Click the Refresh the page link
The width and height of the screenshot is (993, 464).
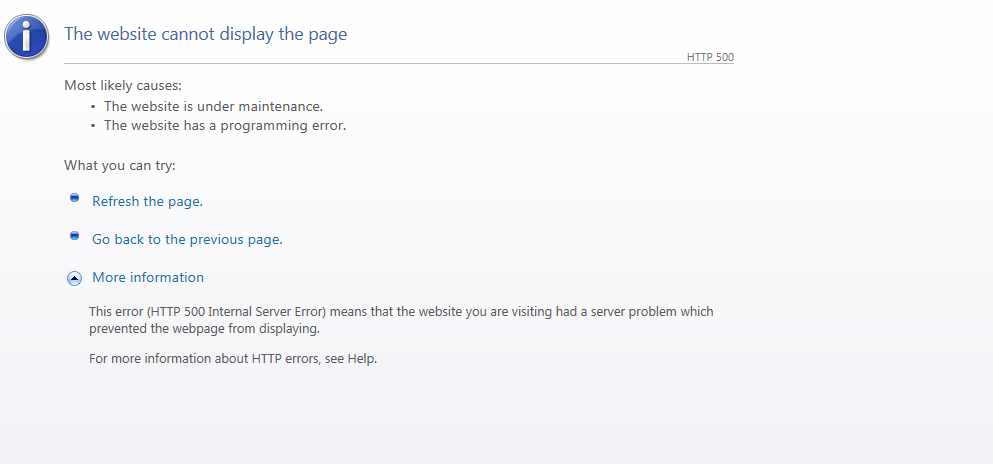click(146, 201)
